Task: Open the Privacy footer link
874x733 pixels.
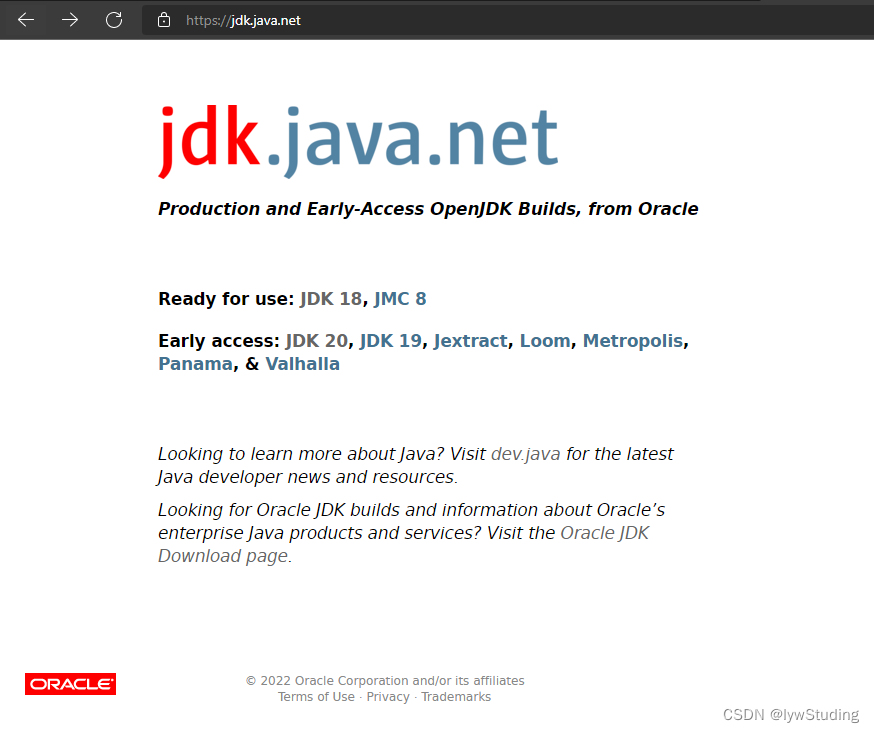Action: click(388, 697)
